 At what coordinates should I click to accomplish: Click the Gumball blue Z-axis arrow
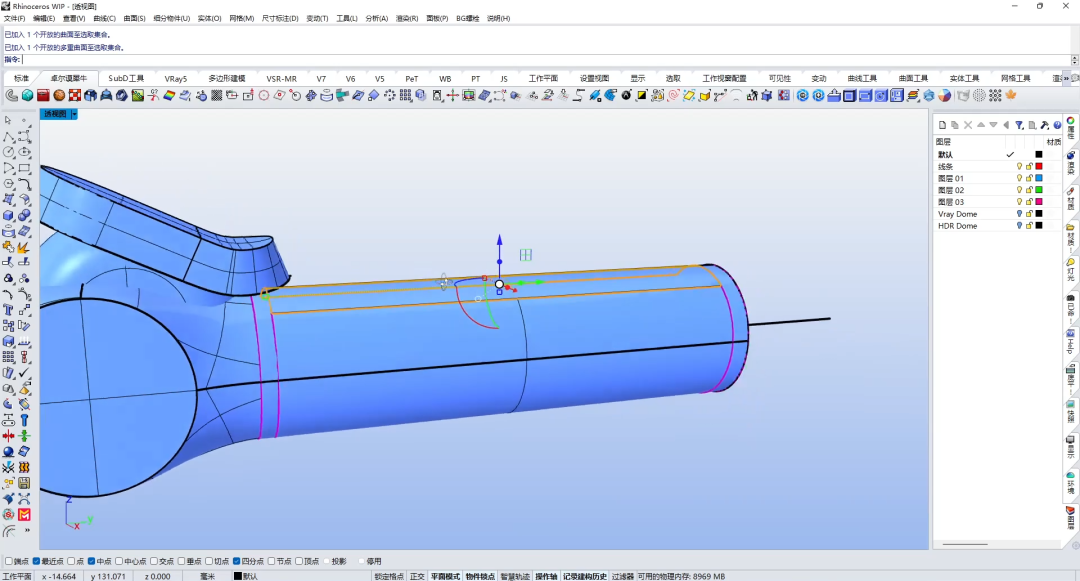(499, 240)
